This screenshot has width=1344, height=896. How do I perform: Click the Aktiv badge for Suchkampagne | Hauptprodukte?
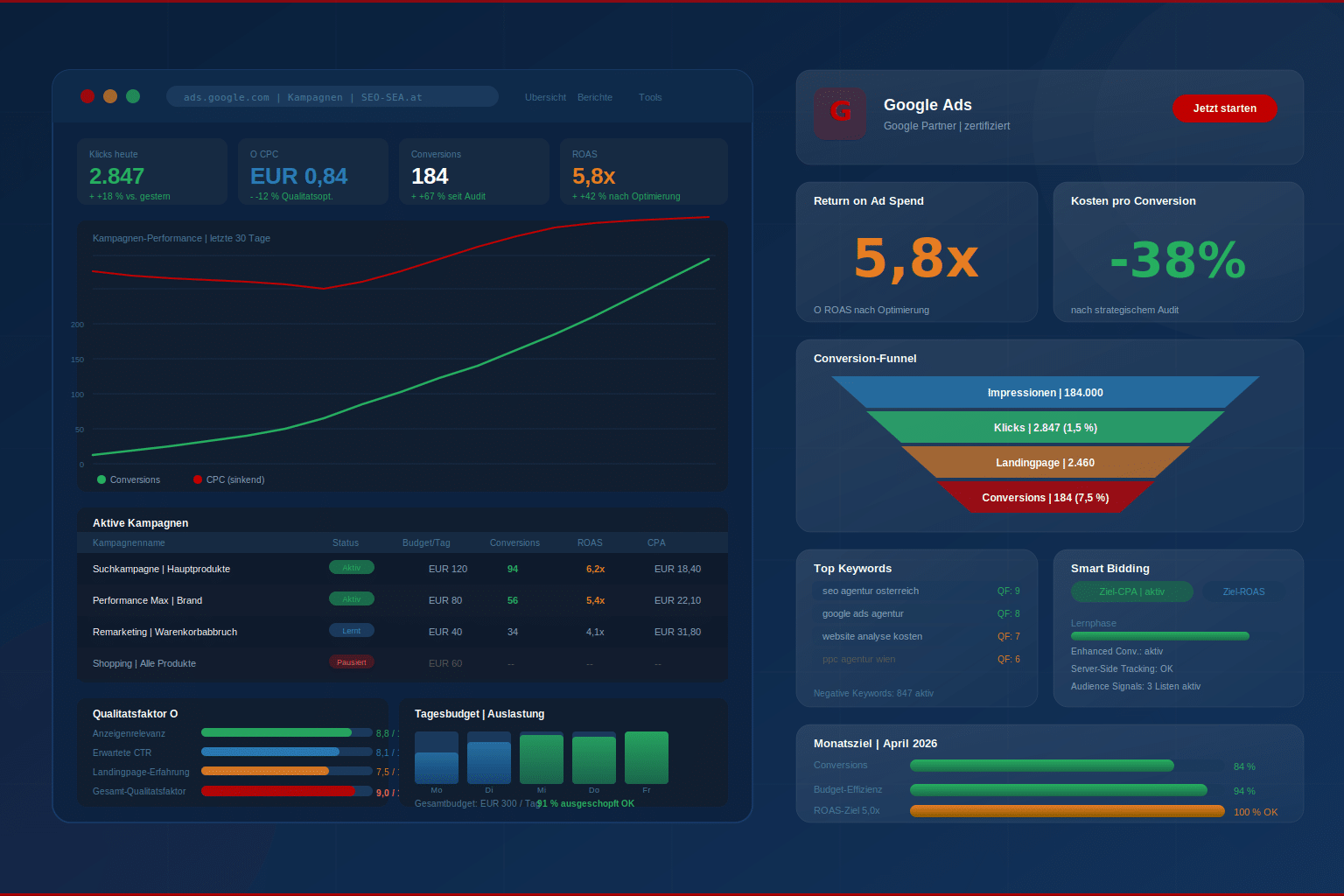click(352, 568)
